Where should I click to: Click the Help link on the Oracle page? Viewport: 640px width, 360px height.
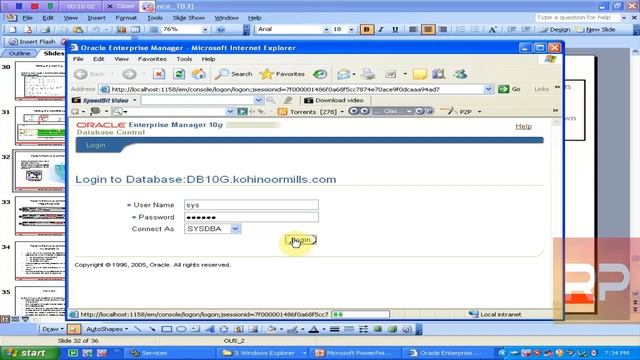click(x=523, y=127)
